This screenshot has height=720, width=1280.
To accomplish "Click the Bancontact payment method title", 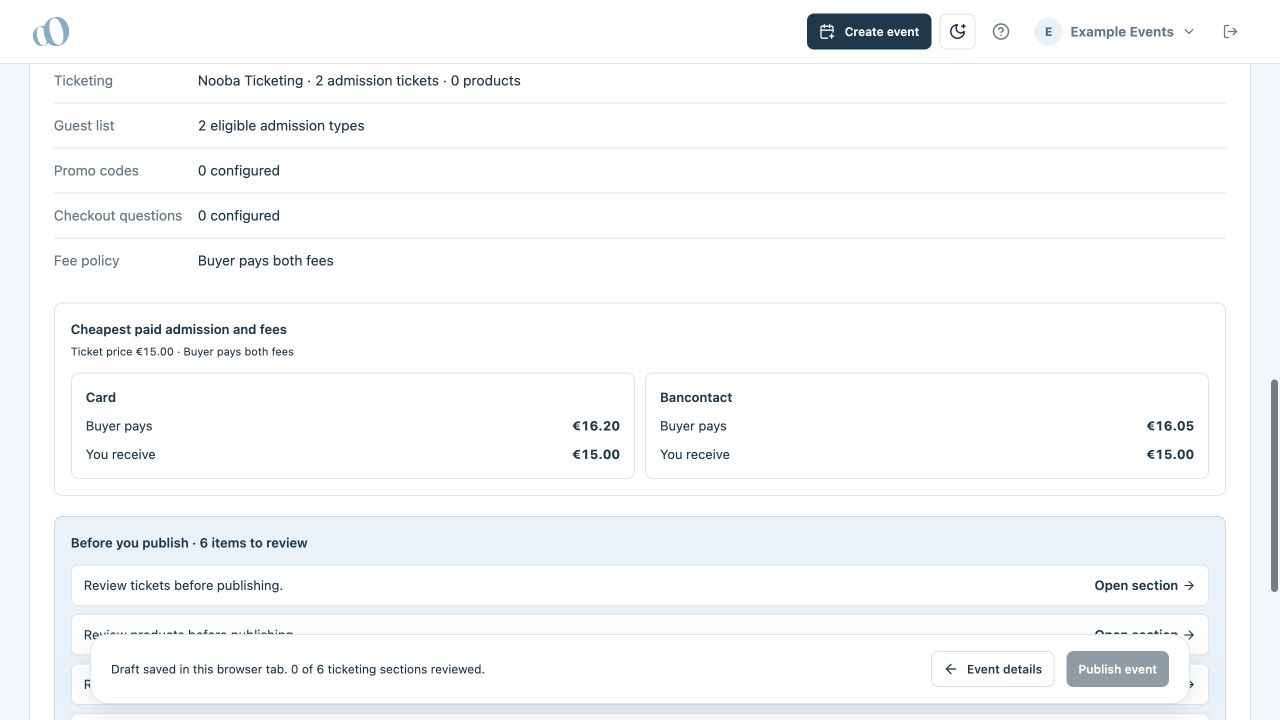I will tap(696, 397).
